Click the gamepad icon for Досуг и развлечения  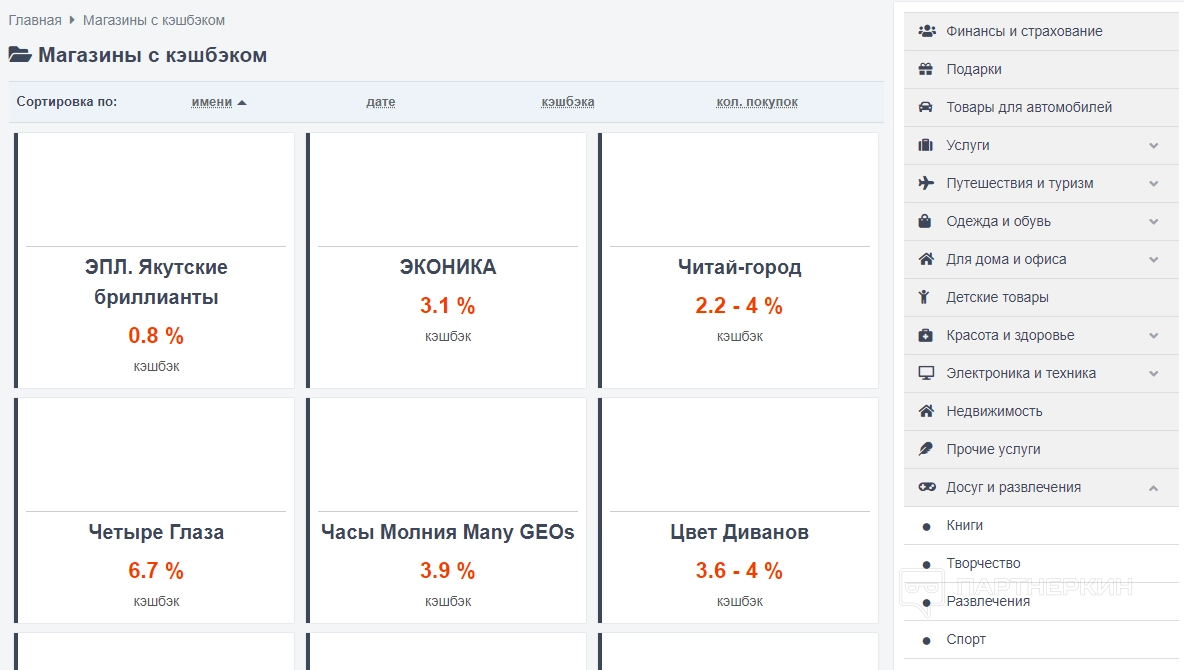tap(926, 487)
